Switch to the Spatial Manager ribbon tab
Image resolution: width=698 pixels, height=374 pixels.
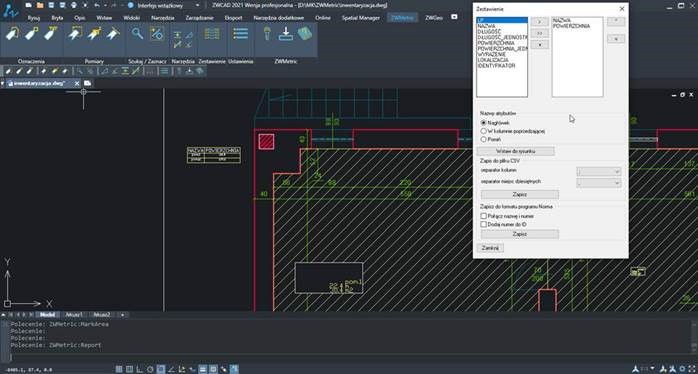361,18
